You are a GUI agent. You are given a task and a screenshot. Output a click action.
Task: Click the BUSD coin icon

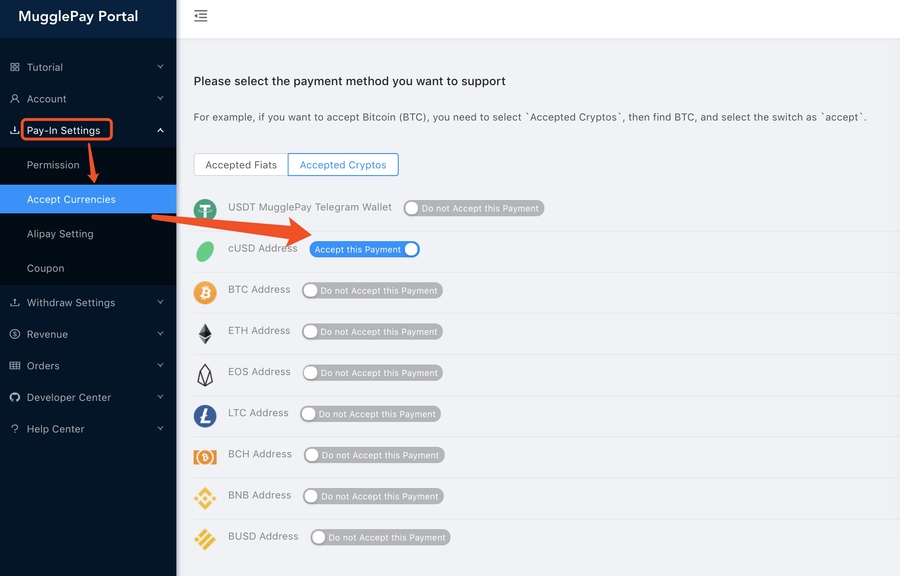coord(205,539)
